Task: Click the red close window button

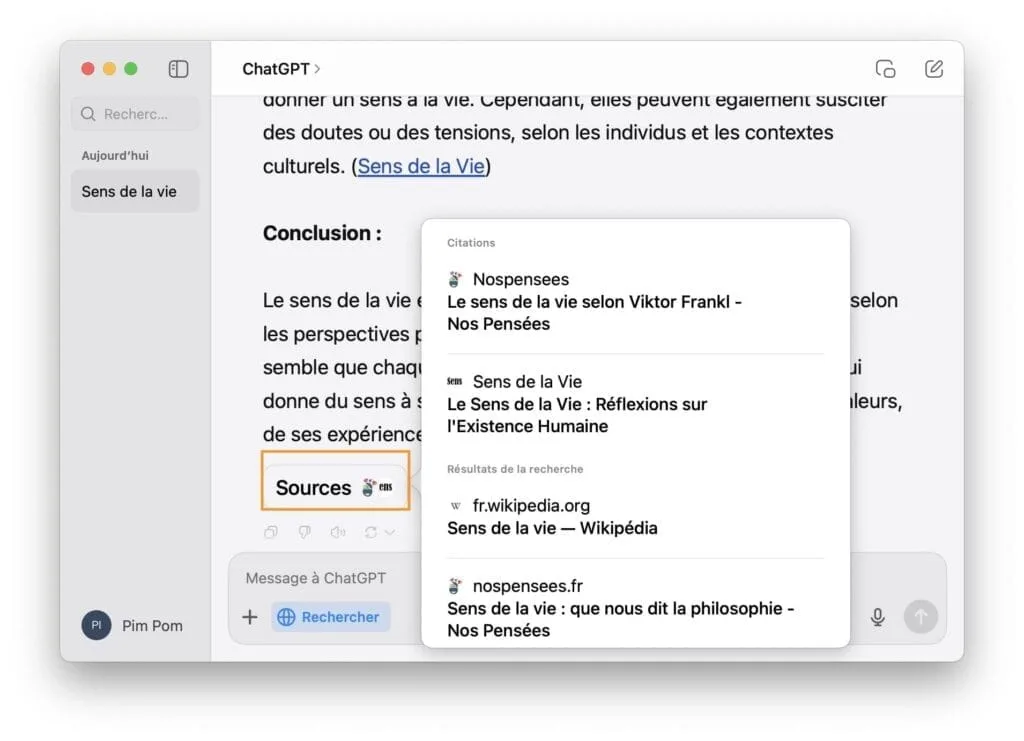Action: point(88,69)
